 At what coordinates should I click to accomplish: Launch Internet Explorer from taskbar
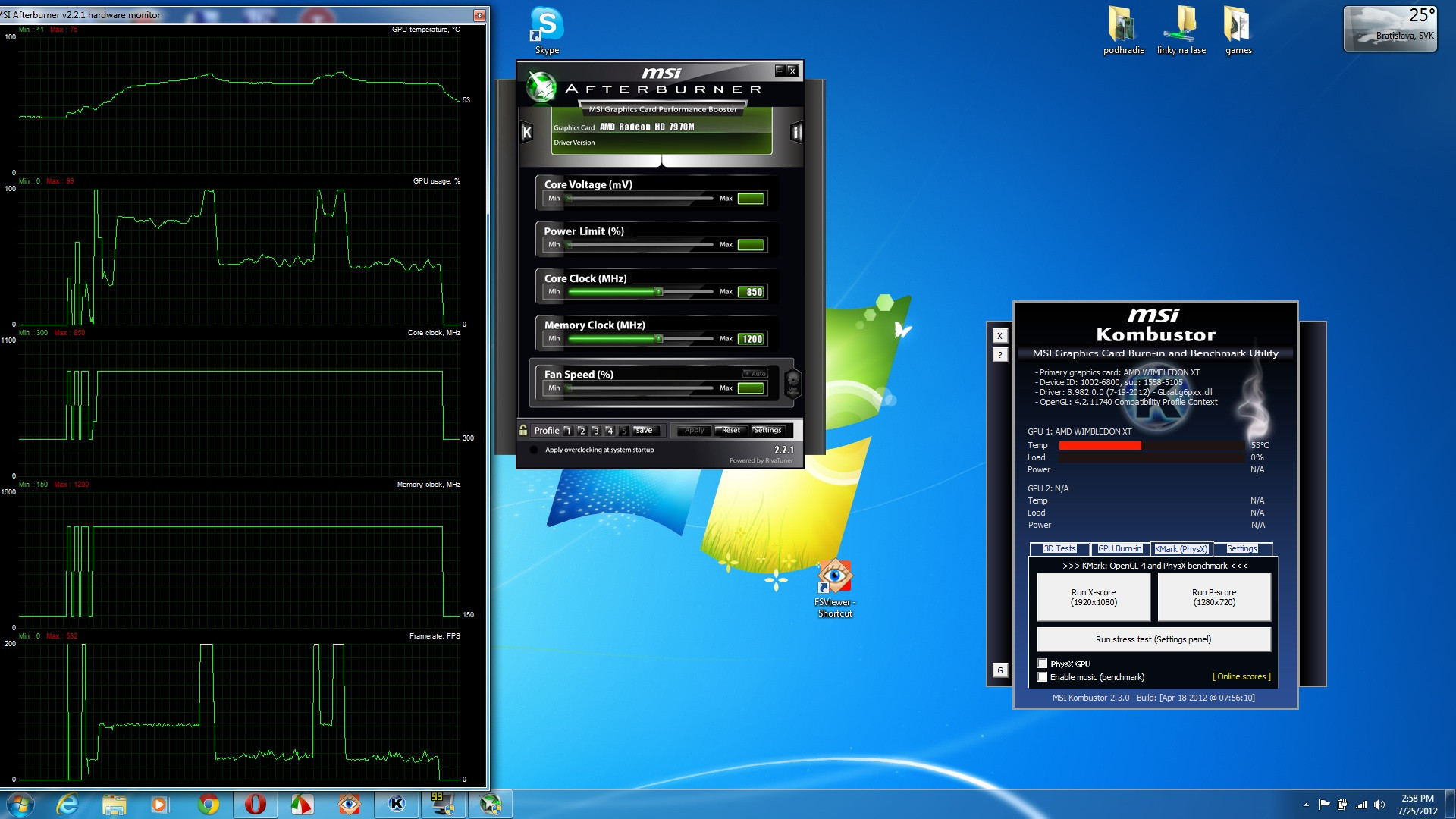67,804
